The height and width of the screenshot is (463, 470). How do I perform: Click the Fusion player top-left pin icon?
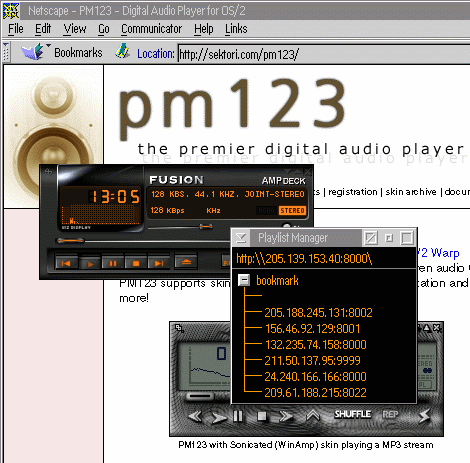click(x=49, y=171)
